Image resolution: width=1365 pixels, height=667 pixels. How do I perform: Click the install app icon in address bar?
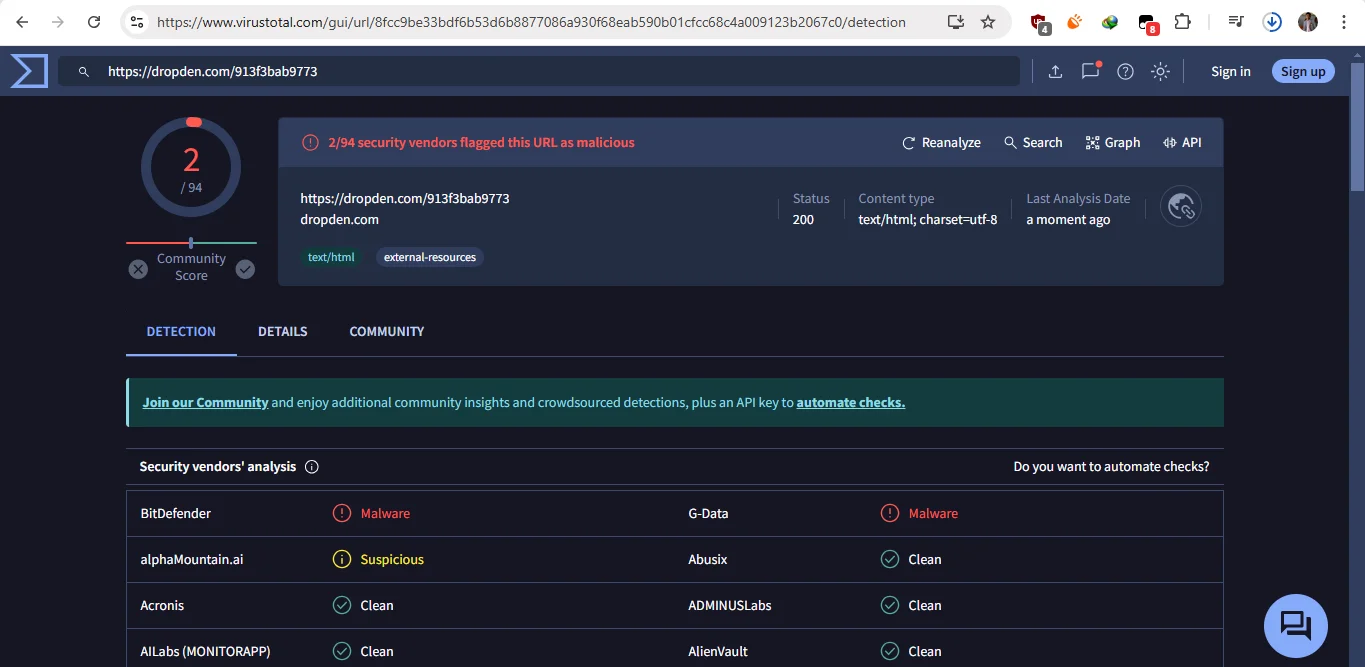[955, 22]
